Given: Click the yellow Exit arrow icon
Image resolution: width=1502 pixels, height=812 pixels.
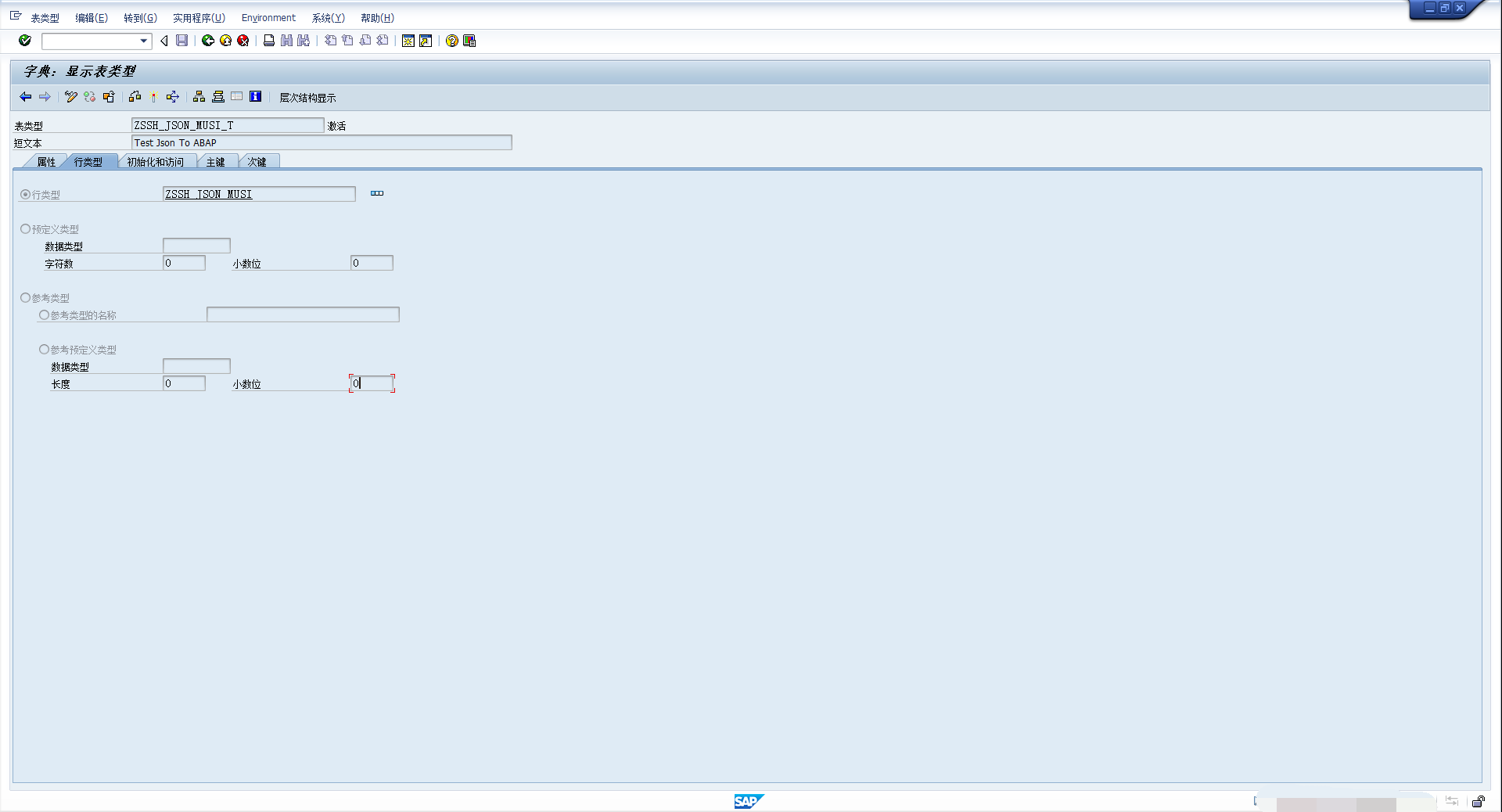Looking at the screenshot, I should [x=225, y=41].
